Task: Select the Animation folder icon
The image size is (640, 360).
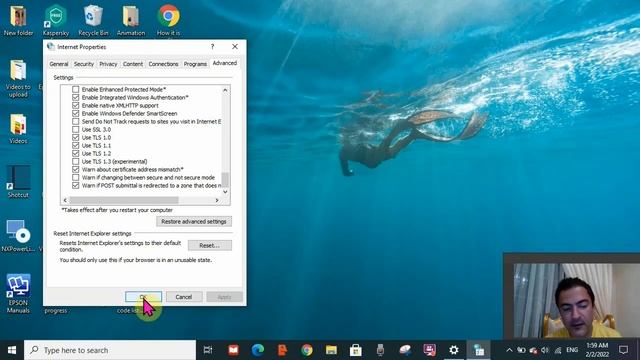Action: [131, 20]
